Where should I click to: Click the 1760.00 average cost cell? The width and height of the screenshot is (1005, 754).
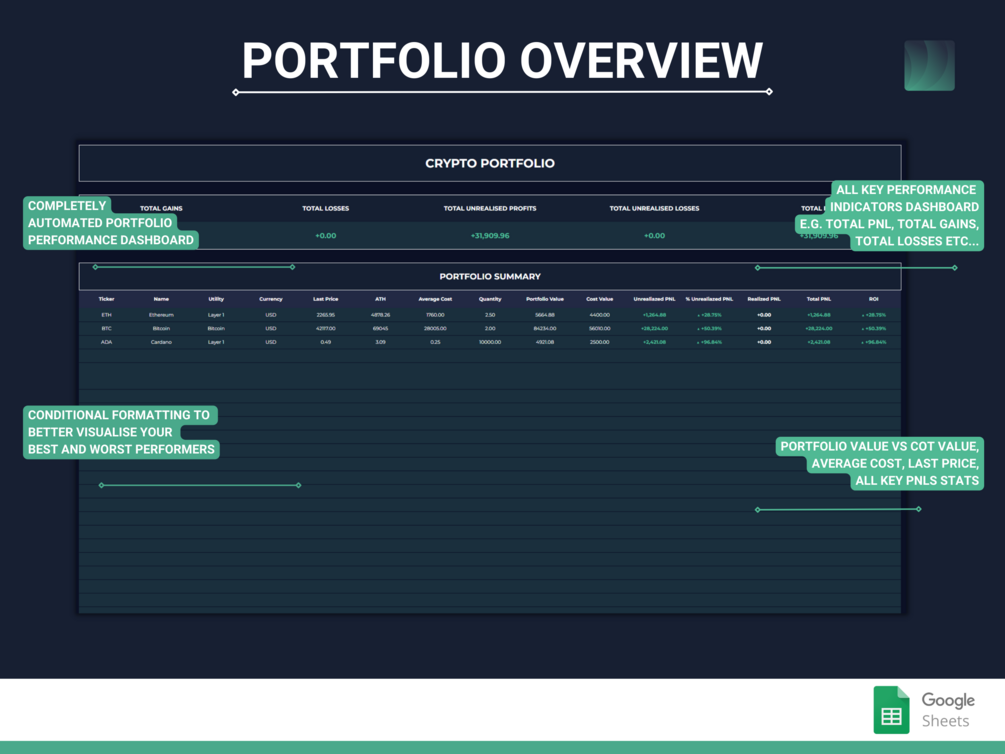pos(435,315)
